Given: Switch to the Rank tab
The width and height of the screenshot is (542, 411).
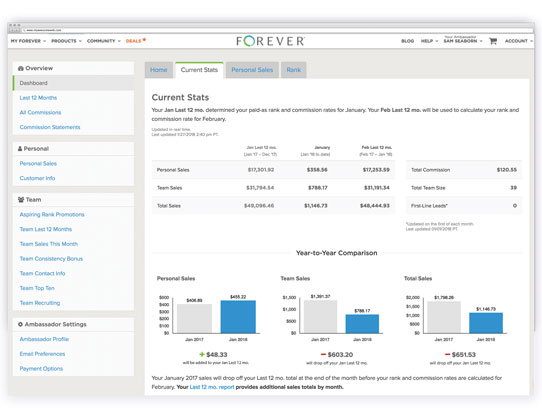Looking at the screenshot, I should click(293, 70).
